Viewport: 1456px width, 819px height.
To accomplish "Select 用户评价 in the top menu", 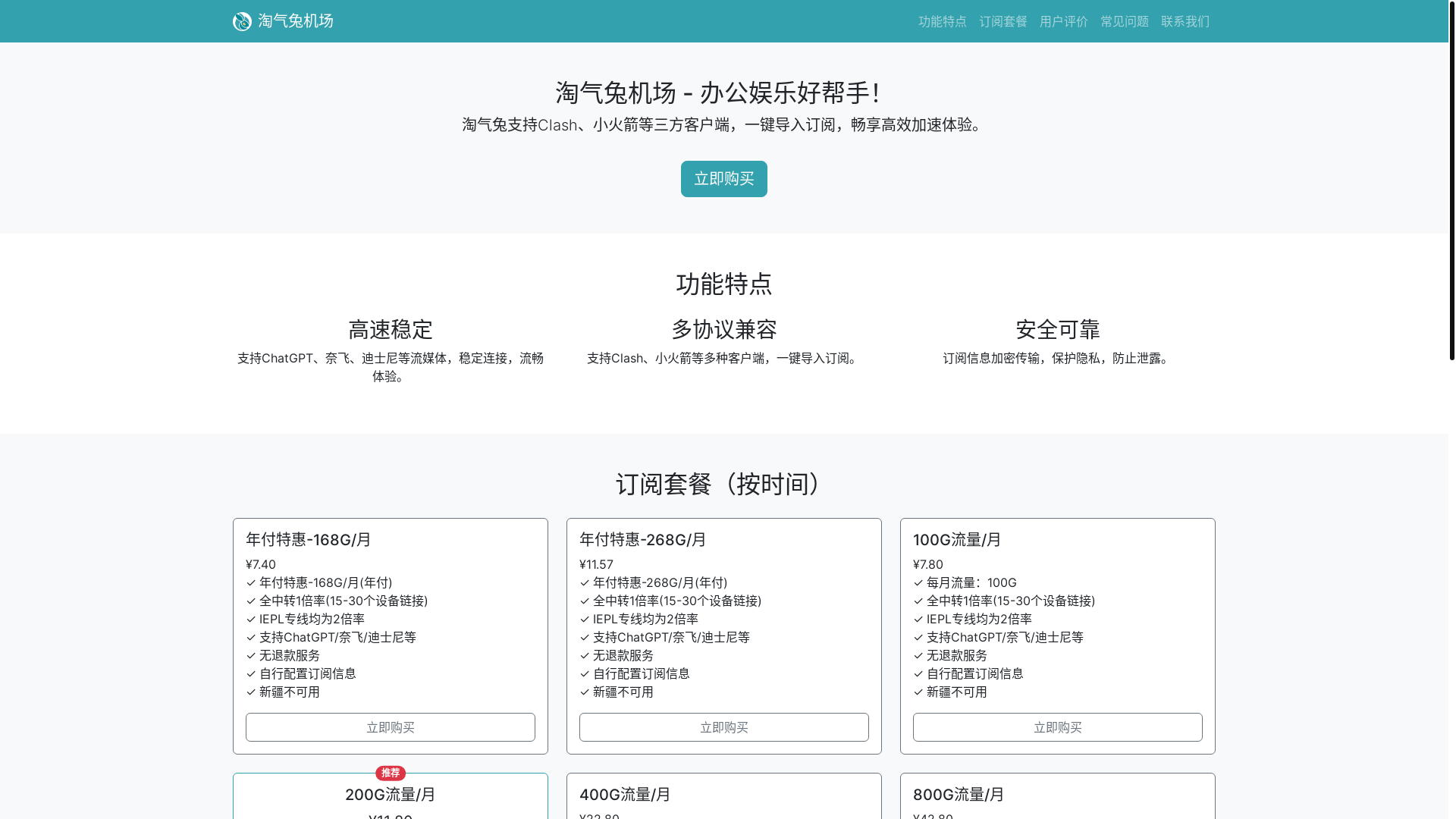I will (1063, 21).
